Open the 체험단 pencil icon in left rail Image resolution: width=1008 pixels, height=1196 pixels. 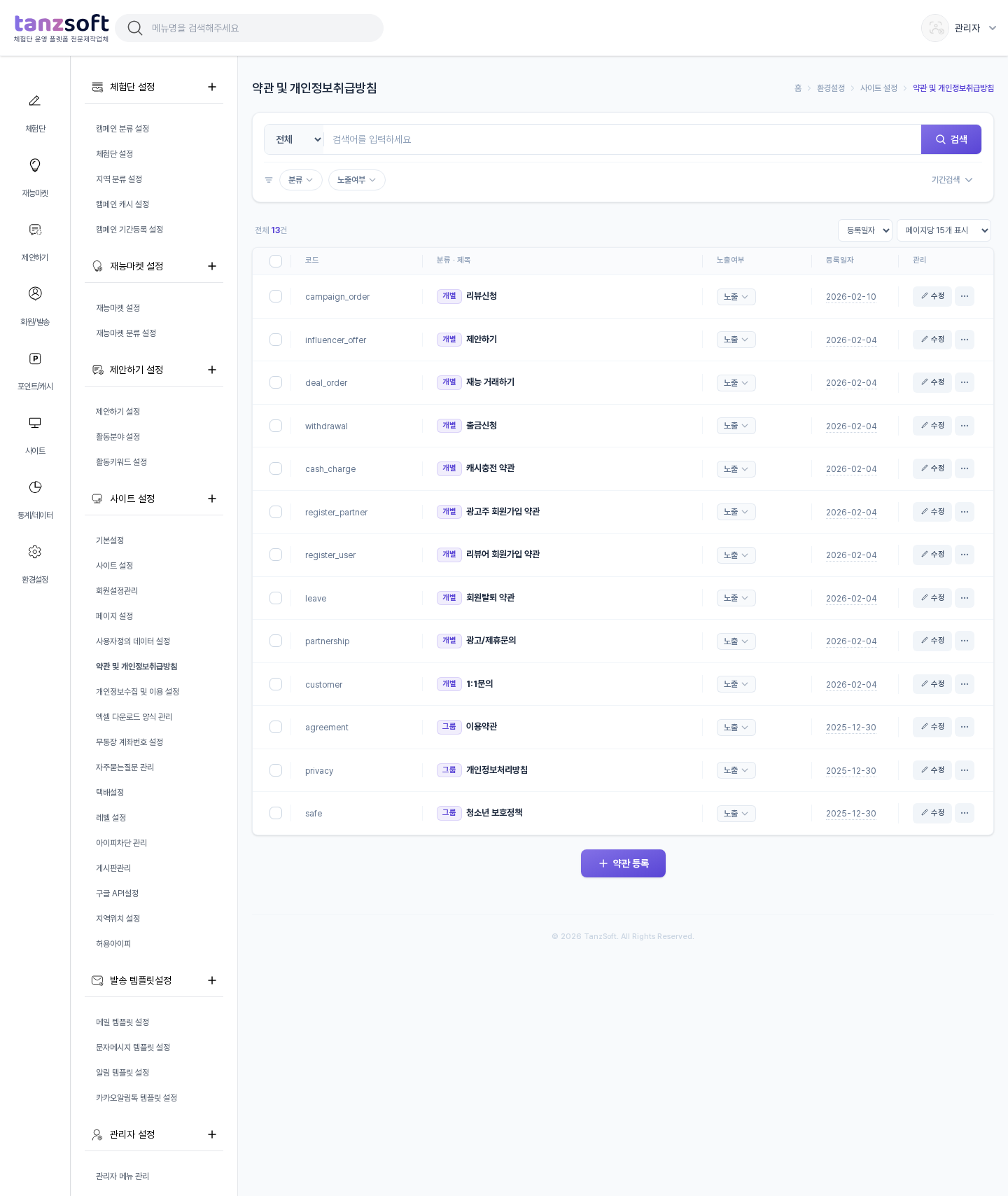click(35, 101)
